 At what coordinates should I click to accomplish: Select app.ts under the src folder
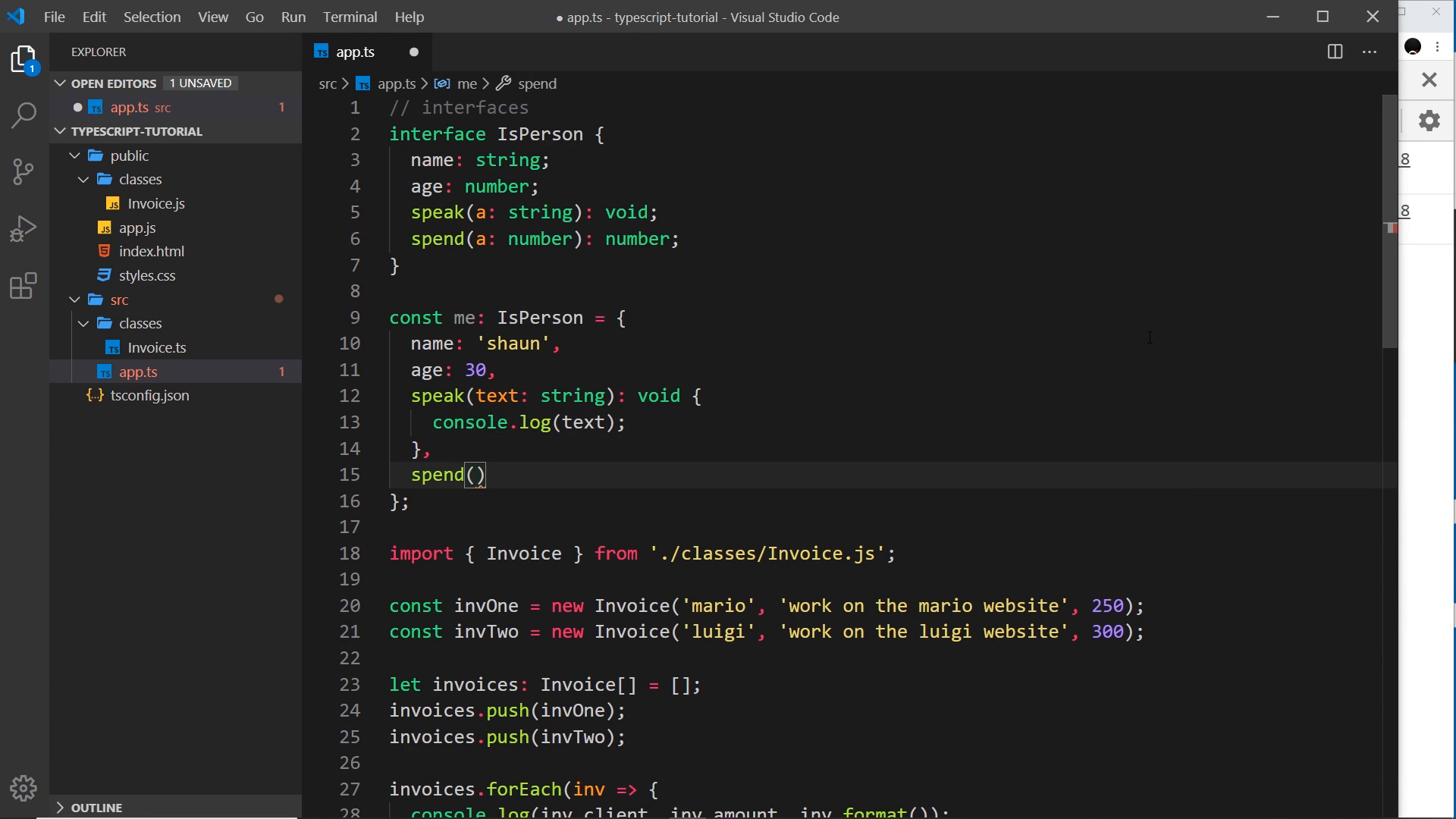[x=138, y=372]
